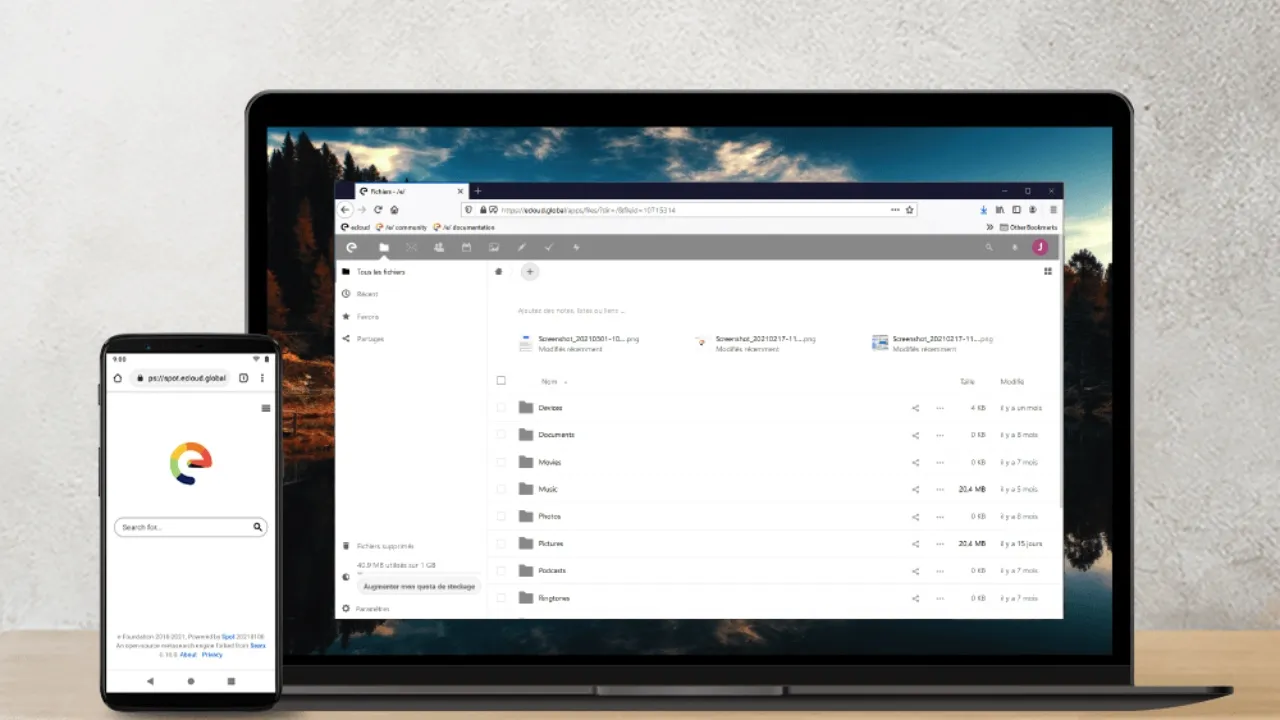
Task: Open the Chrome menu on the phone
Action: click(262, 378)
